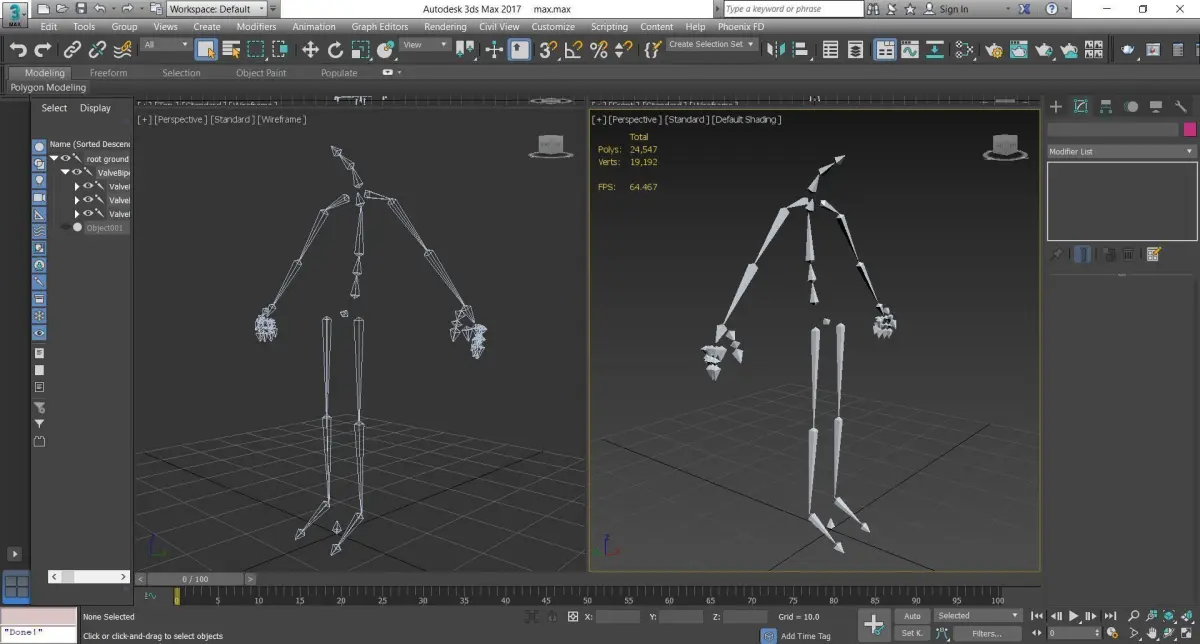Screen dimensions: 1200x644
Task: Activate the Select and Link tool
Action: tap(73, 49)
